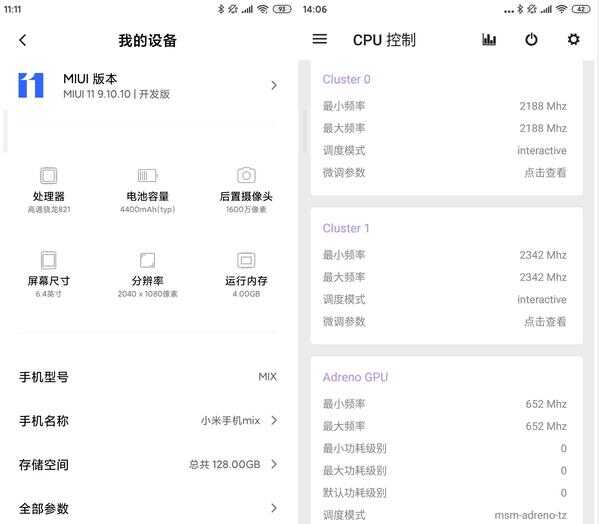The image size is (599, 524).
Task: Change Cluster 1 minimum frequency 2342 Mhz
Action: pos(543,255)
